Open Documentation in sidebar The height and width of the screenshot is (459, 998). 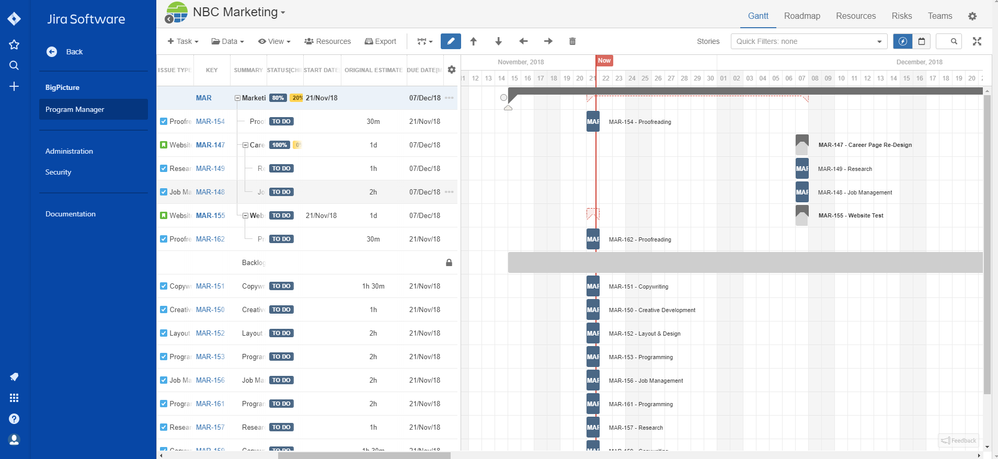coord(71,215)
